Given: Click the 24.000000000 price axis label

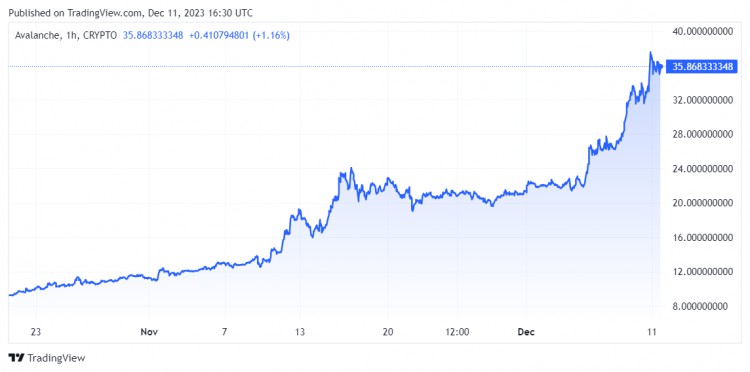Looking at the screenshot, I should (x=702, y=169).
